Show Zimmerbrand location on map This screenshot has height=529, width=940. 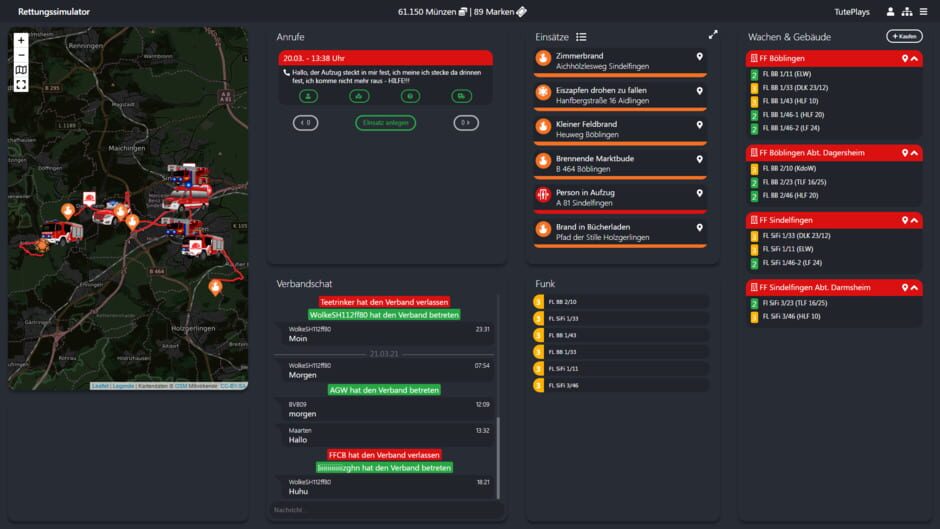(x=699, y=57)
